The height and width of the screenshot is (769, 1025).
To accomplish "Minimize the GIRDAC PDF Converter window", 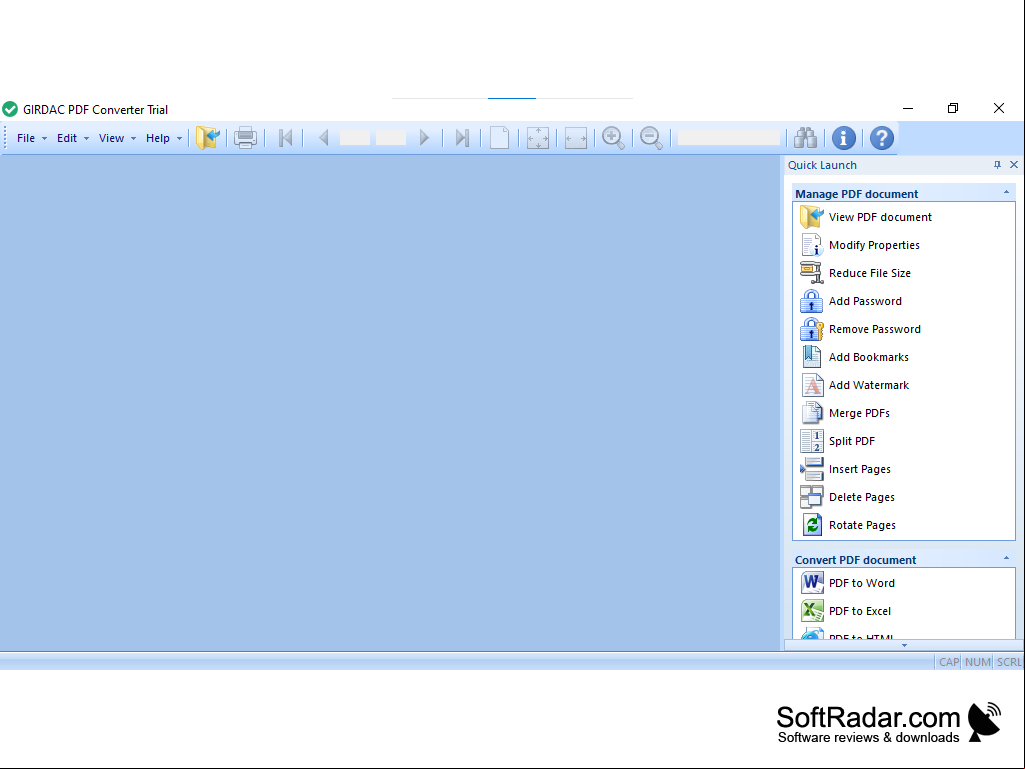I will 908,109.
